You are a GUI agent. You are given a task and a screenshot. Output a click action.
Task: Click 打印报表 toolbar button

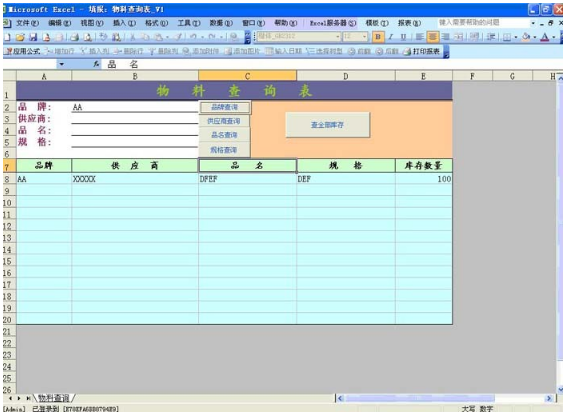coord(422,51)
